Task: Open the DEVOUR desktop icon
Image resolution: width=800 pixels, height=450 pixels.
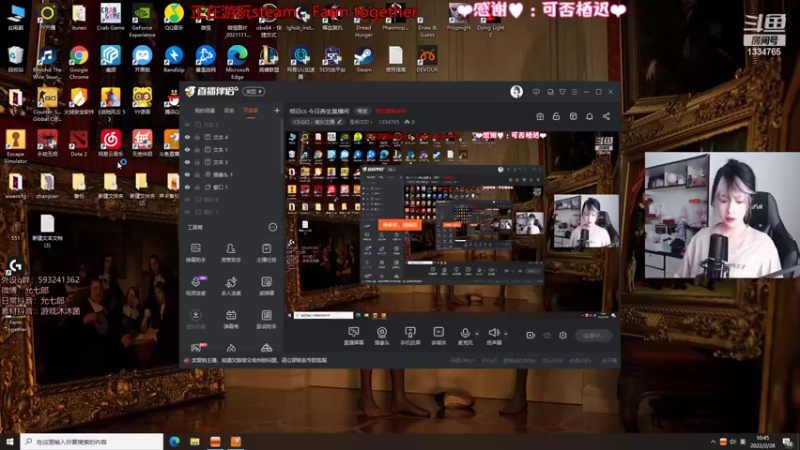Action: click(x=427, y=59)
